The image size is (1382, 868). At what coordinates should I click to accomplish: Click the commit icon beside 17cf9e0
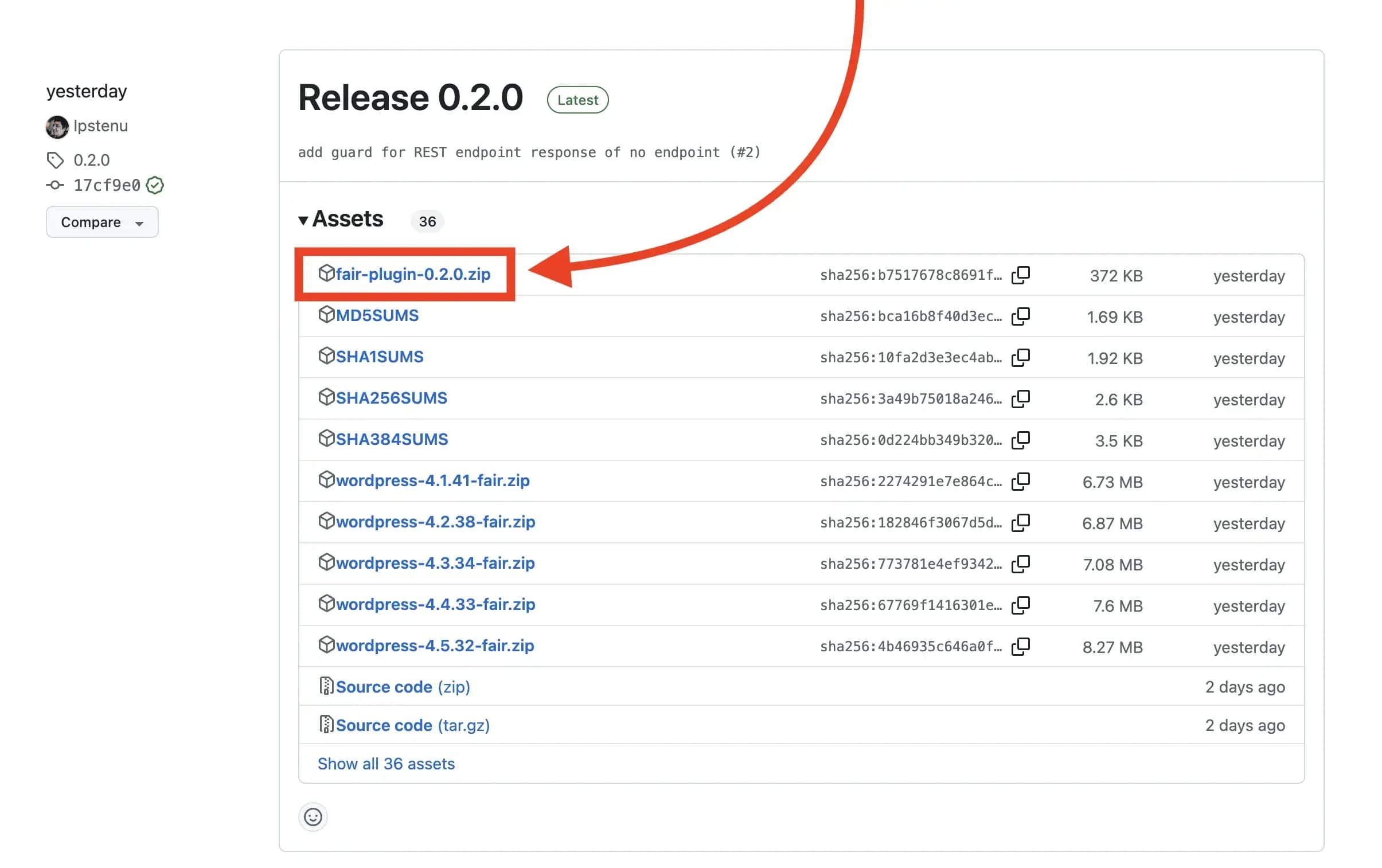point(55,185)
